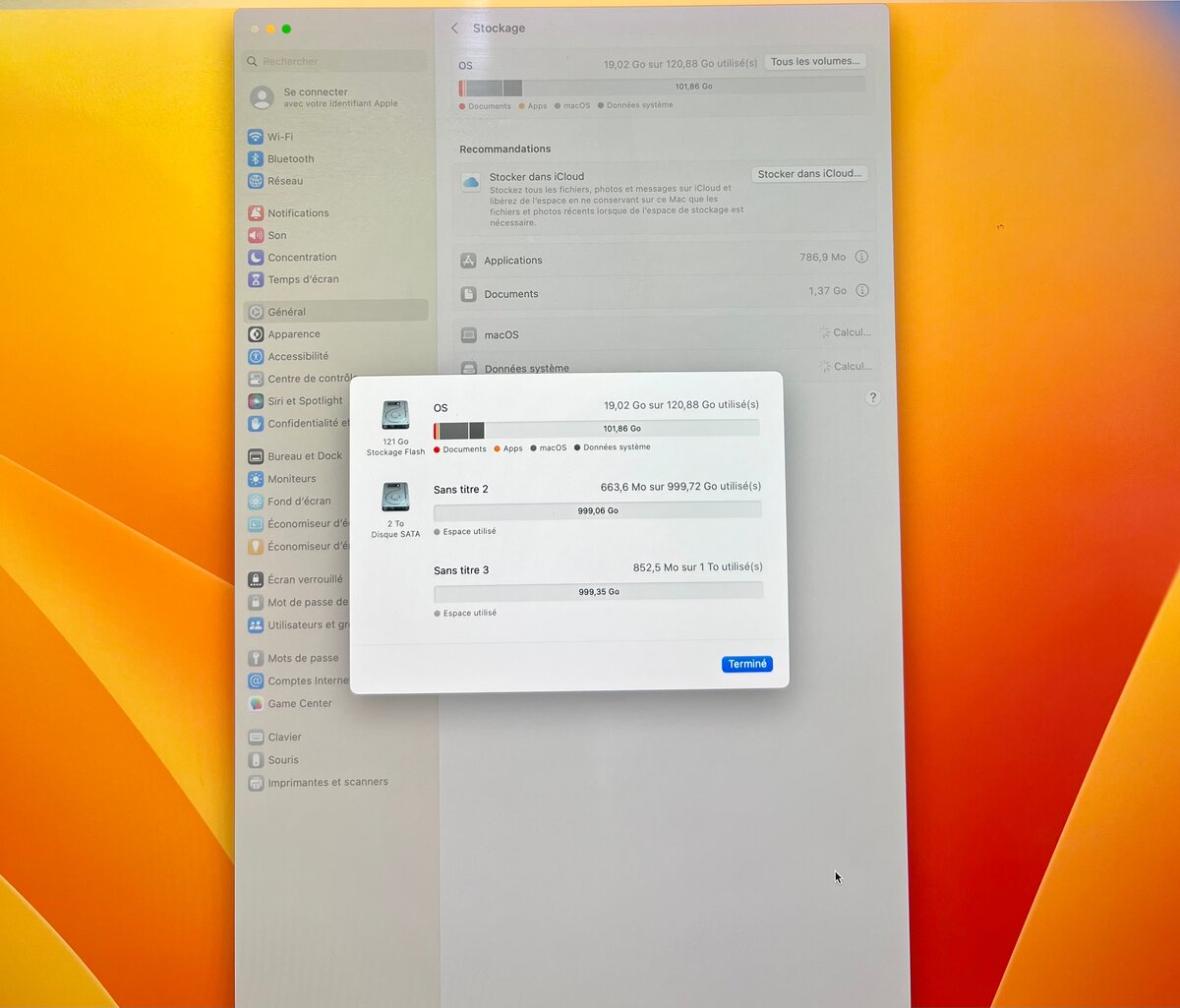Image resolution: width=1180 pixels, height=1008 pixels.
Task: Open Temps d'écran from the sidebar
Action: [302, 279]
